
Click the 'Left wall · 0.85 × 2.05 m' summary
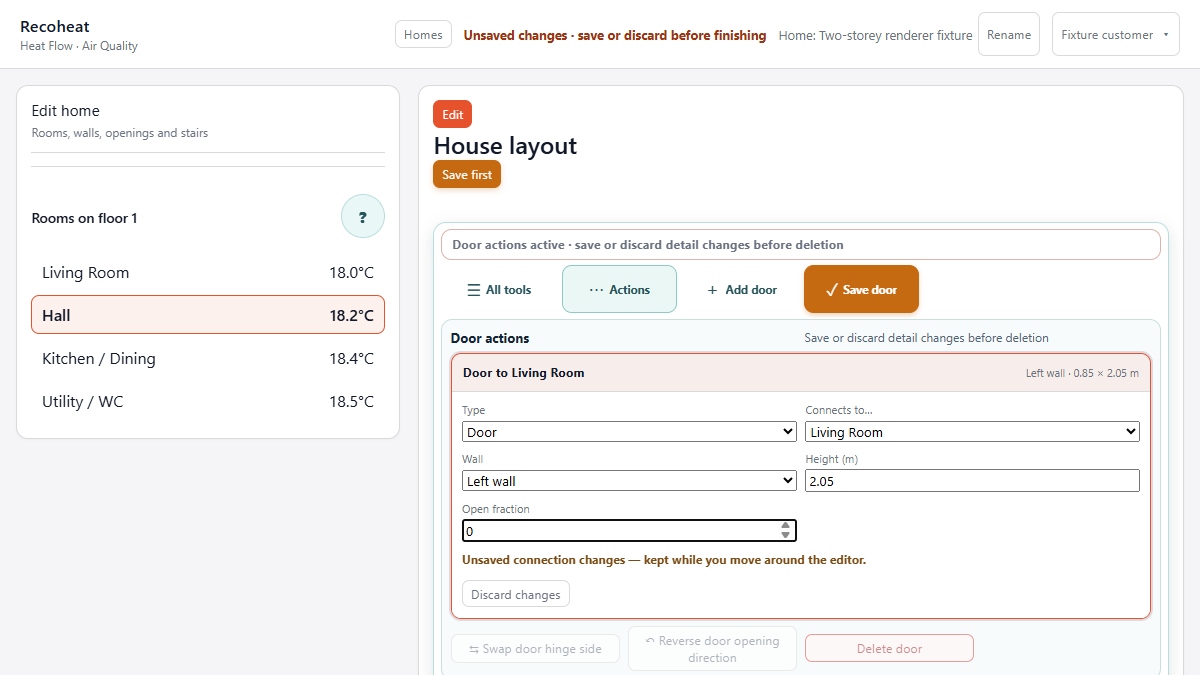(1082, 373)
